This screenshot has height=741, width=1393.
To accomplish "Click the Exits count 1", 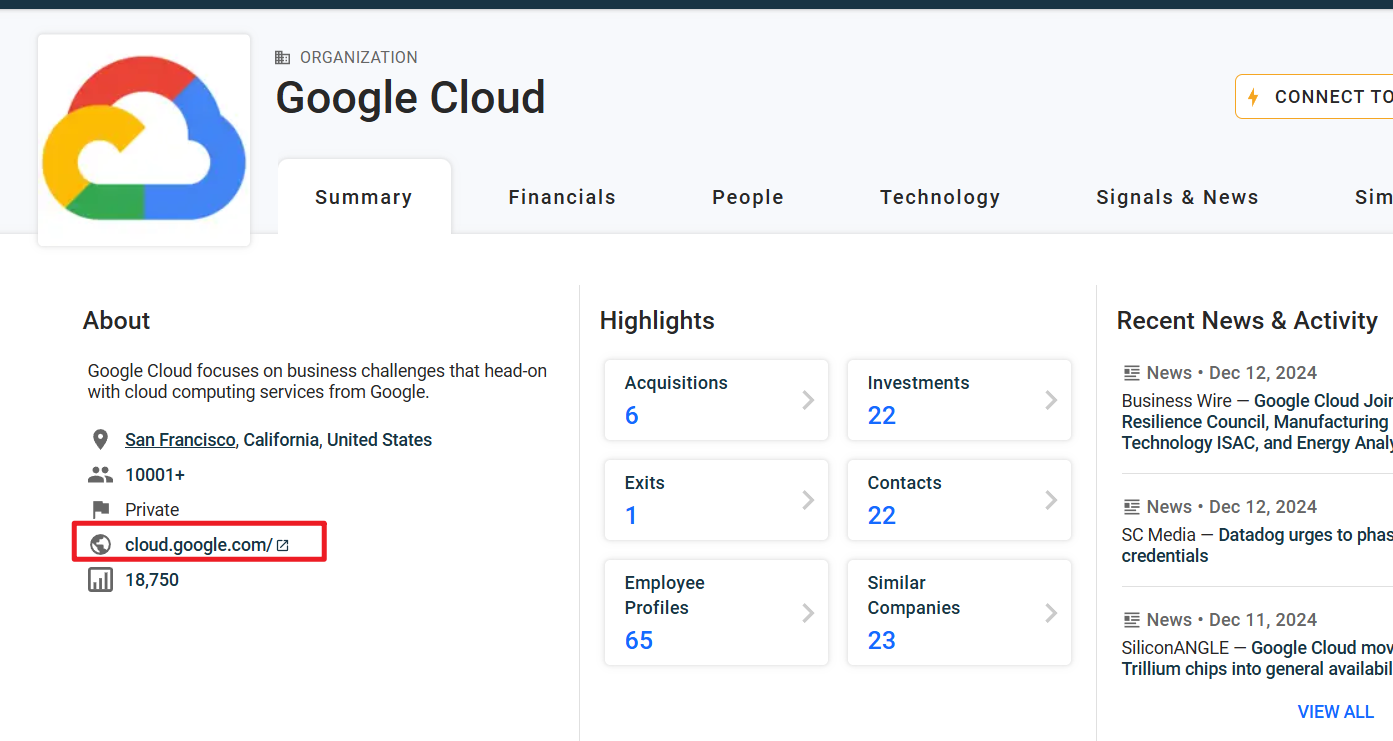I will tap(631, 515).
